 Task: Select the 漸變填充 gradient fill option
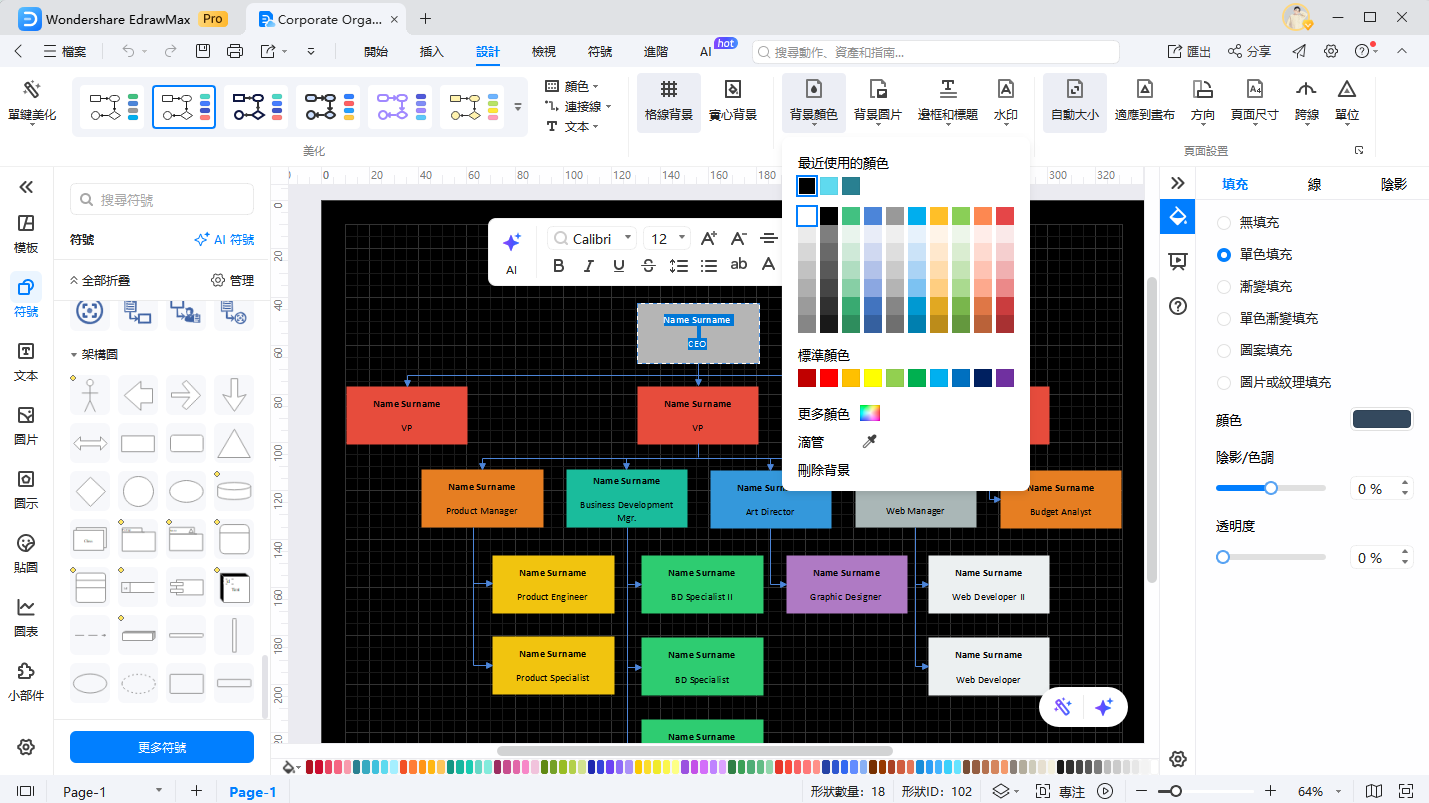pos(1224,286)
